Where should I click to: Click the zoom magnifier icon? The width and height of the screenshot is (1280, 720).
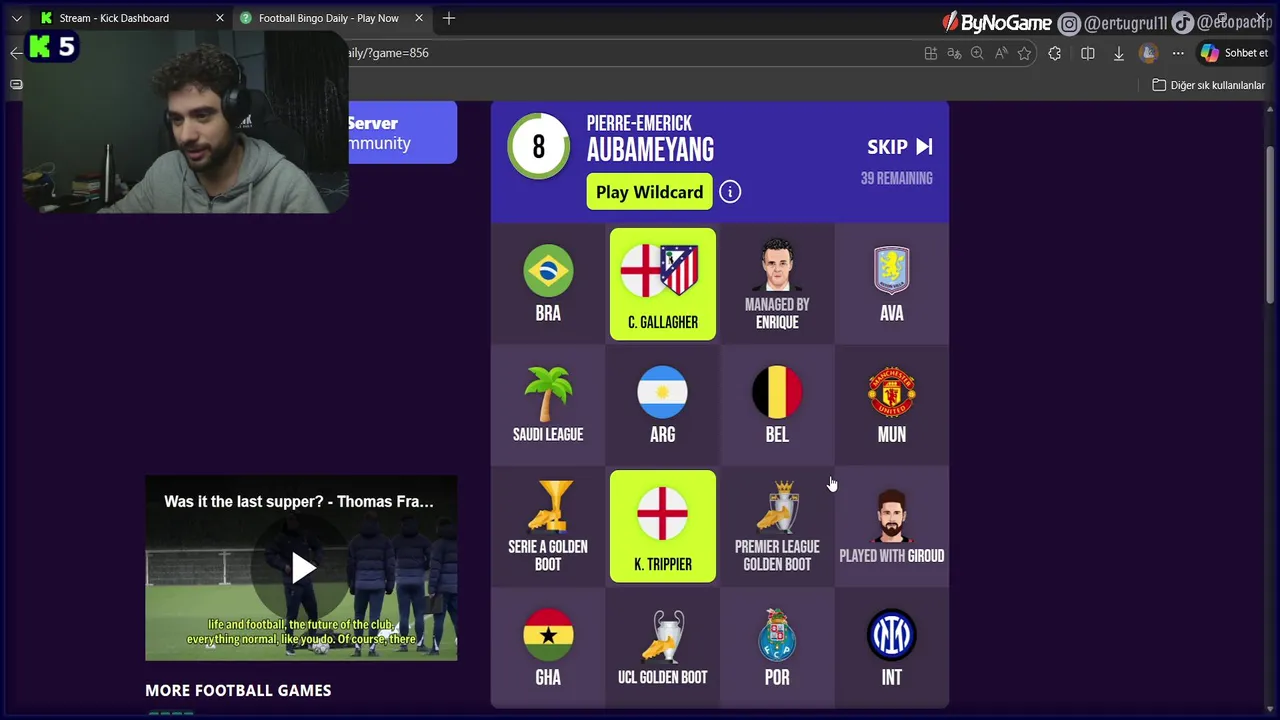click(x=977, y=53)
